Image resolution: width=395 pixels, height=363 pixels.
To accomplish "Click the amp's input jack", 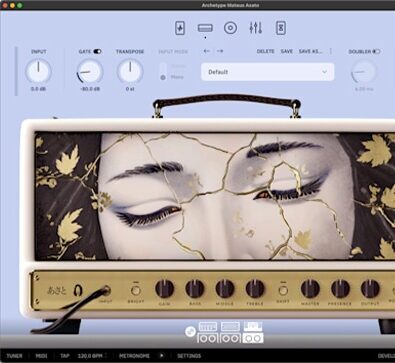I will [x=106, y=290].
